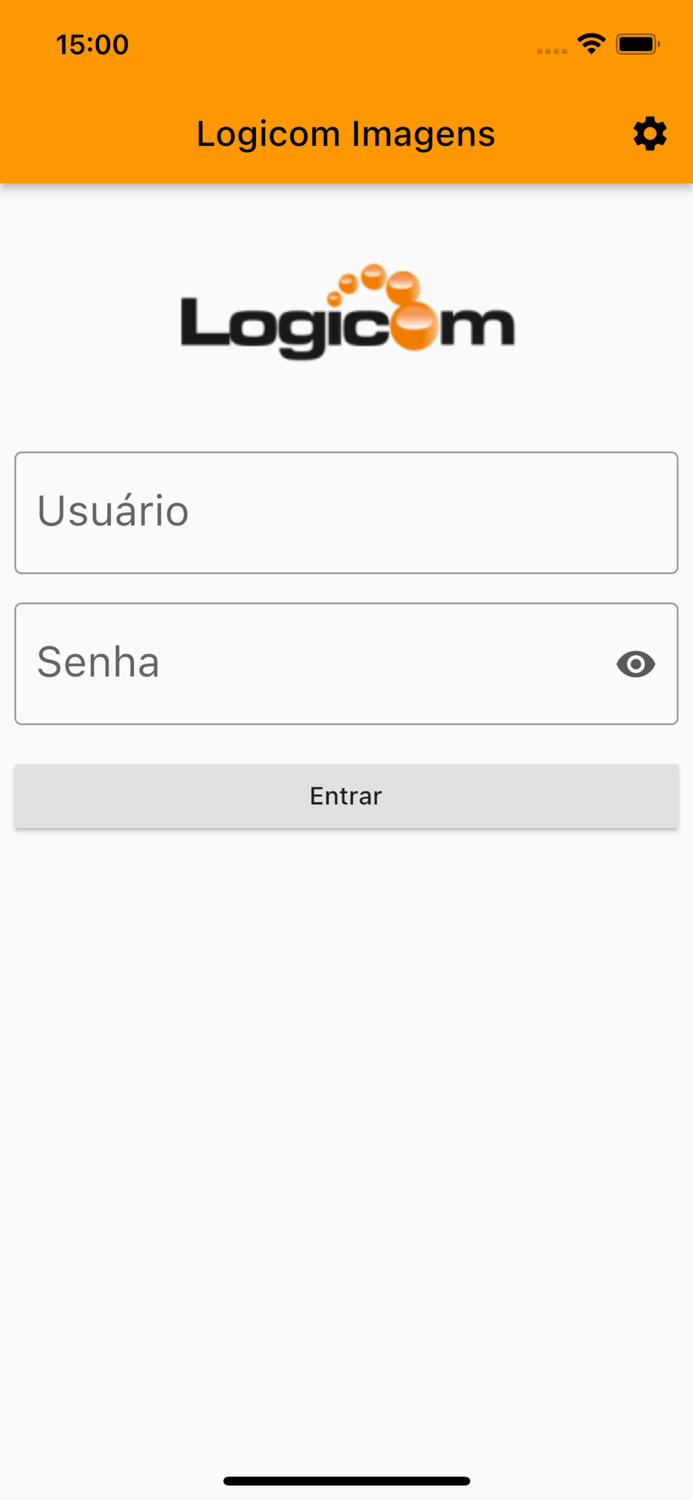Click the Wi-Fi status icon
This screenshot has width=693, height=1500.
(x=590, y=44)
